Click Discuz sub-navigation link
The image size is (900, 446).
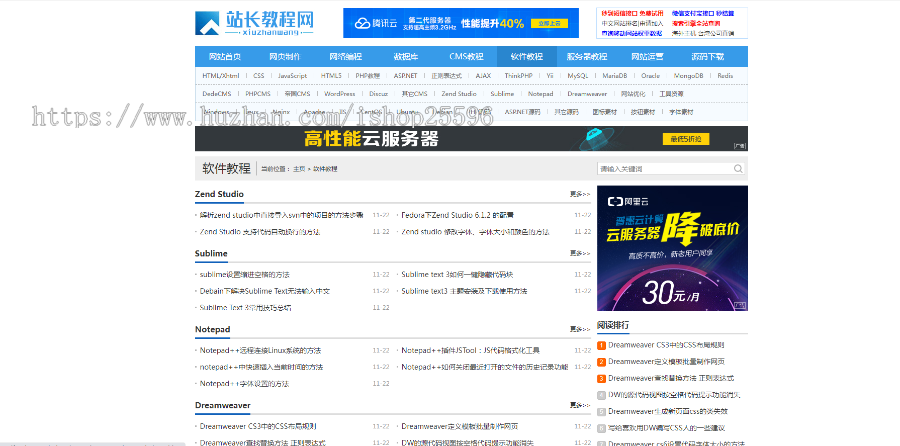tap(378, 94)
